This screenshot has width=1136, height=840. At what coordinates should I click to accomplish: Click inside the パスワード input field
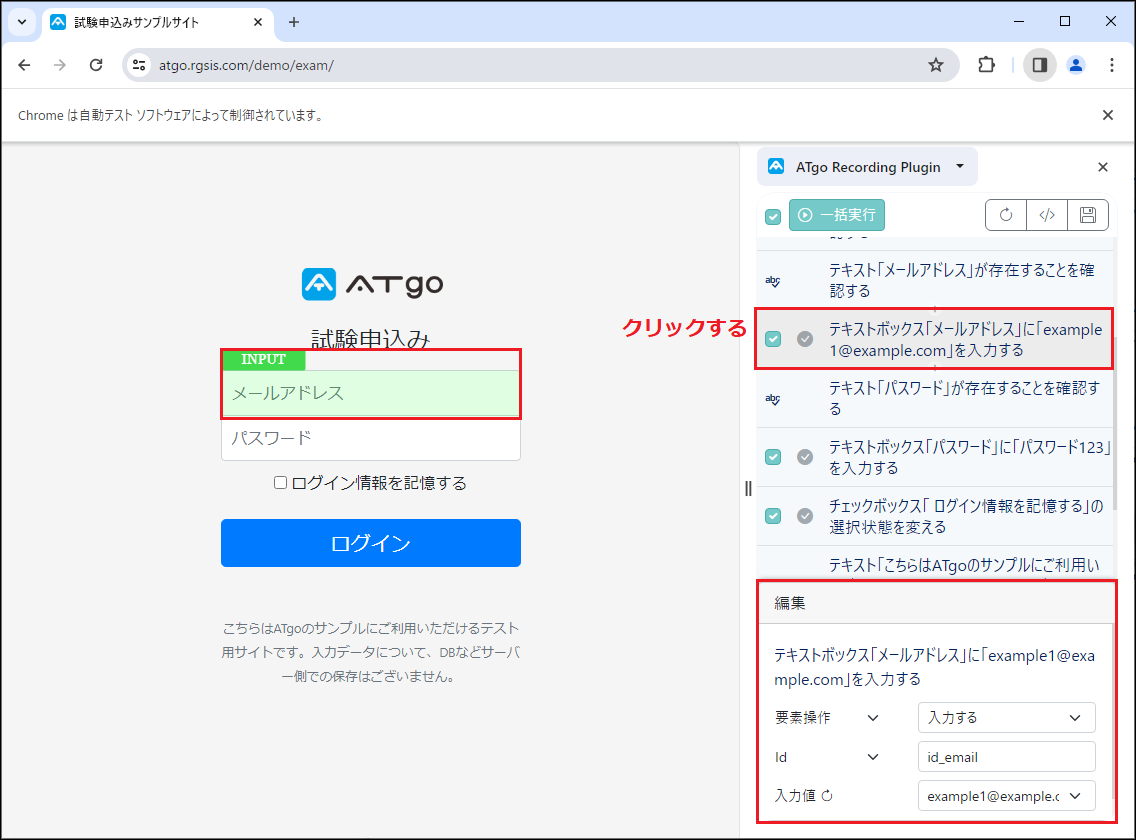370,440
